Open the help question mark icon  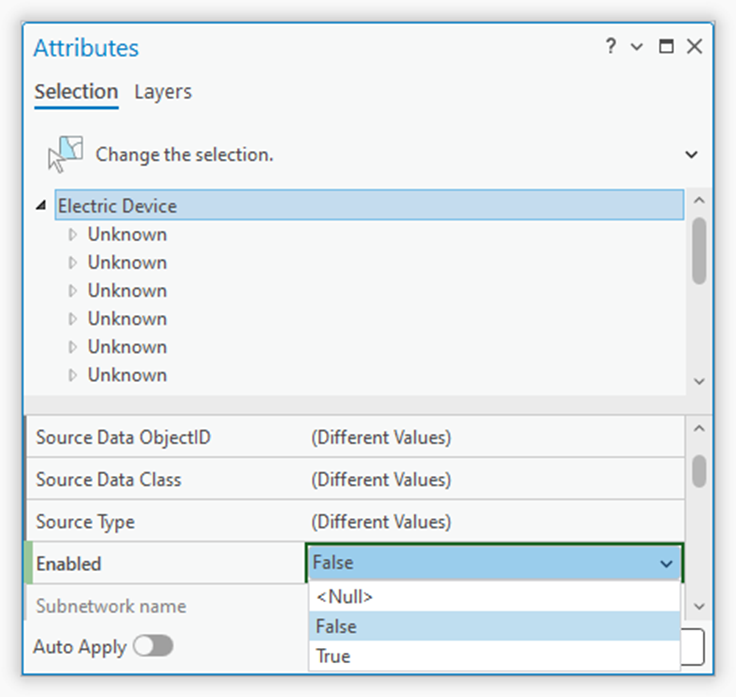tap(611, 46)
